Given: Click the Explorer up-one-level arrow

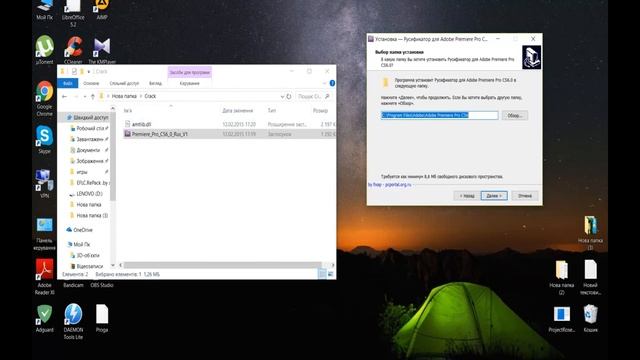Looking at the screenshot, I should [x=93, y=96].
